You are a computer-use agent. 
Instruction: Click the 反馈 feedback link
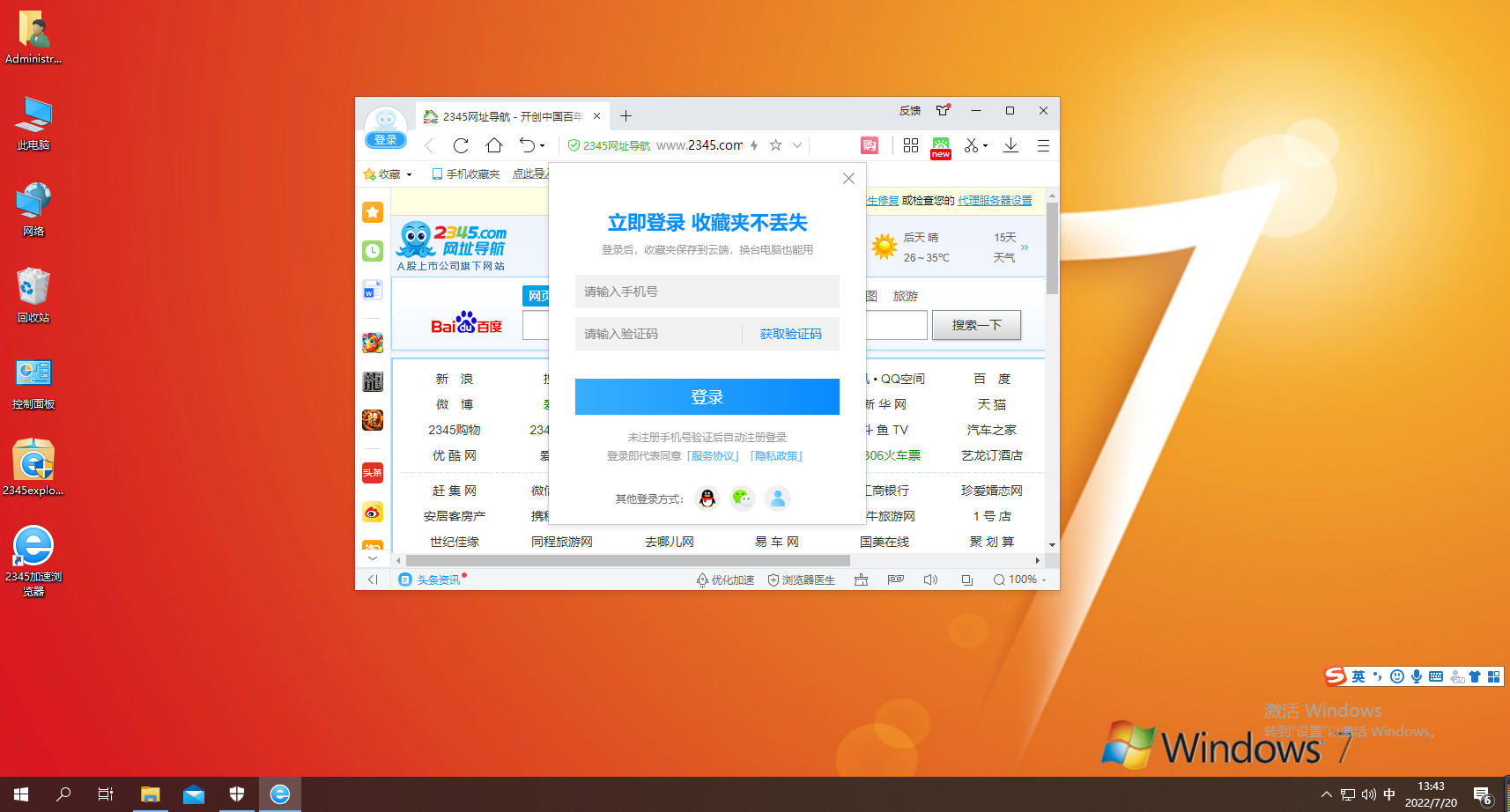coord(910,111)
